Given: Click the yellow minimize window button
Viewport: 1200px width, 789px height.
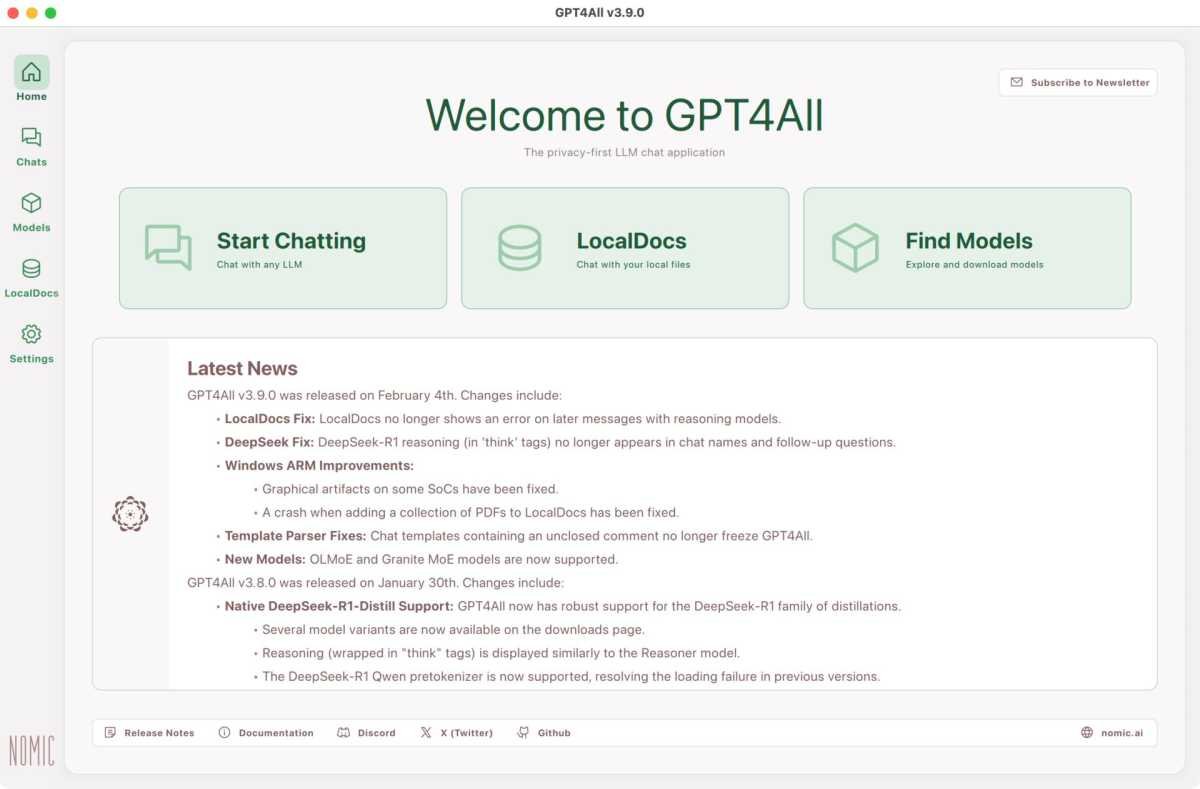Looking at the screenshot, I should click(32, 13).
